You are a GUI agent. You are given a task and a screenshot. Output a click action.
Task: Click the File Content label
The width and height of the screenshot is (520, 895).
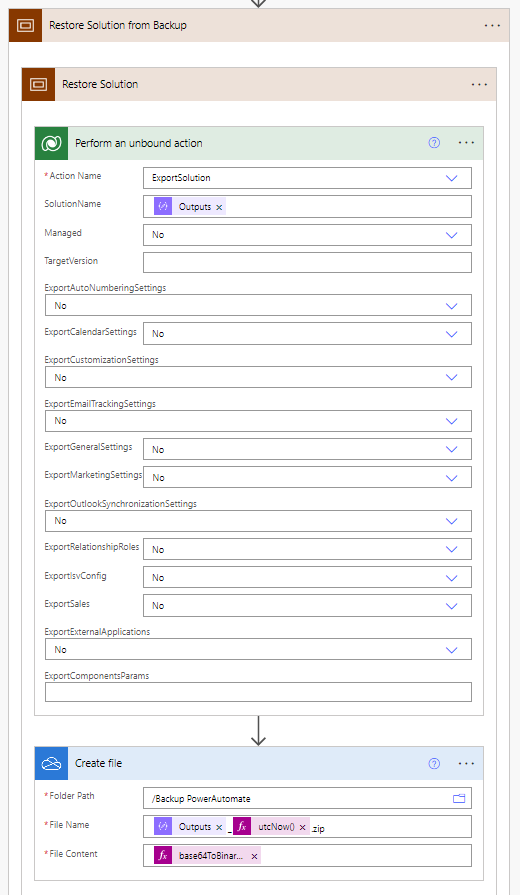tap(73, 854)
